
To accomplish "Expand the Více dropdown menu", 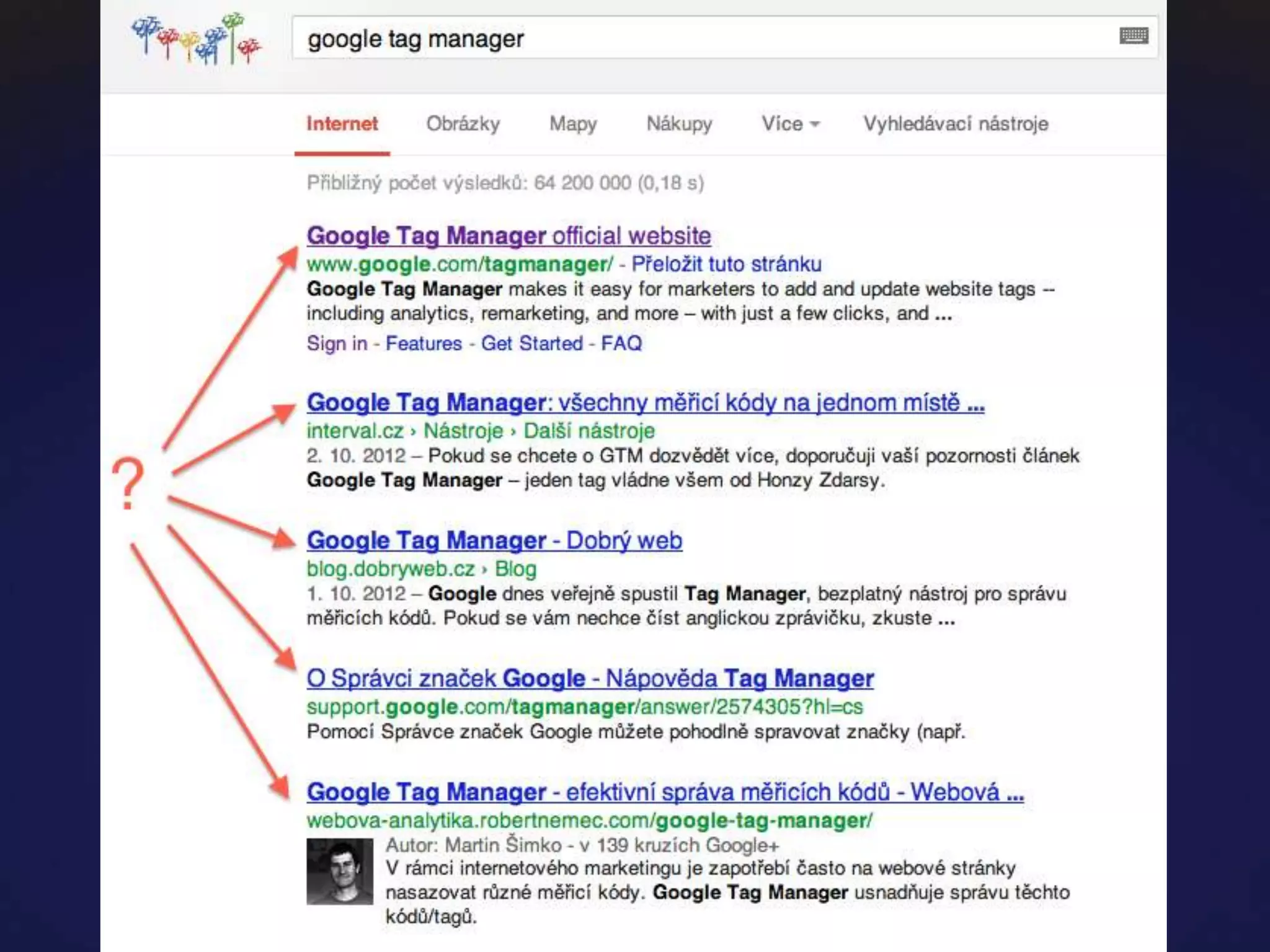I will [x=791, y=123].
